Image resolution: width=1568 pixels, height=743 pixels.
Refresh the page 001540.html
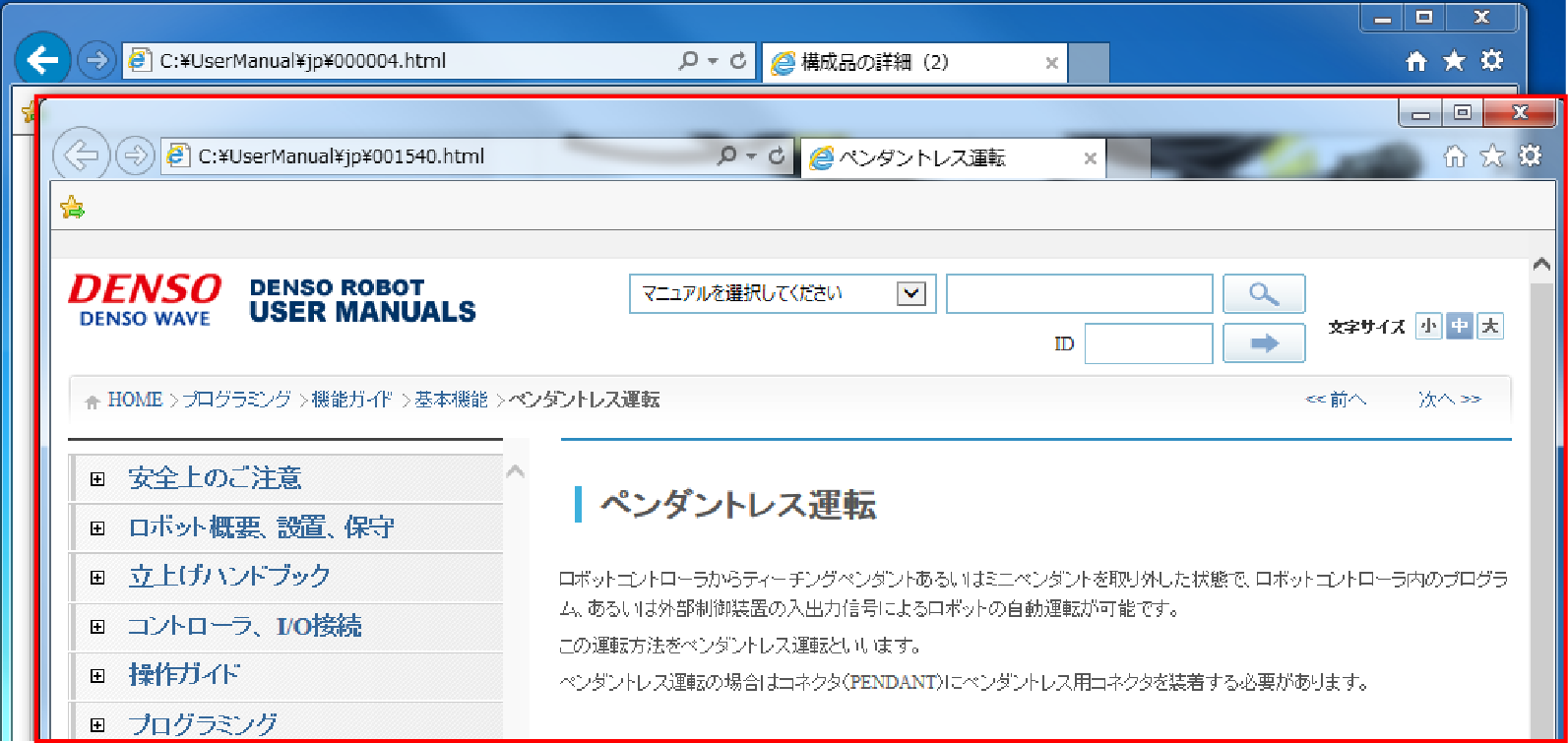coord(777,156)
